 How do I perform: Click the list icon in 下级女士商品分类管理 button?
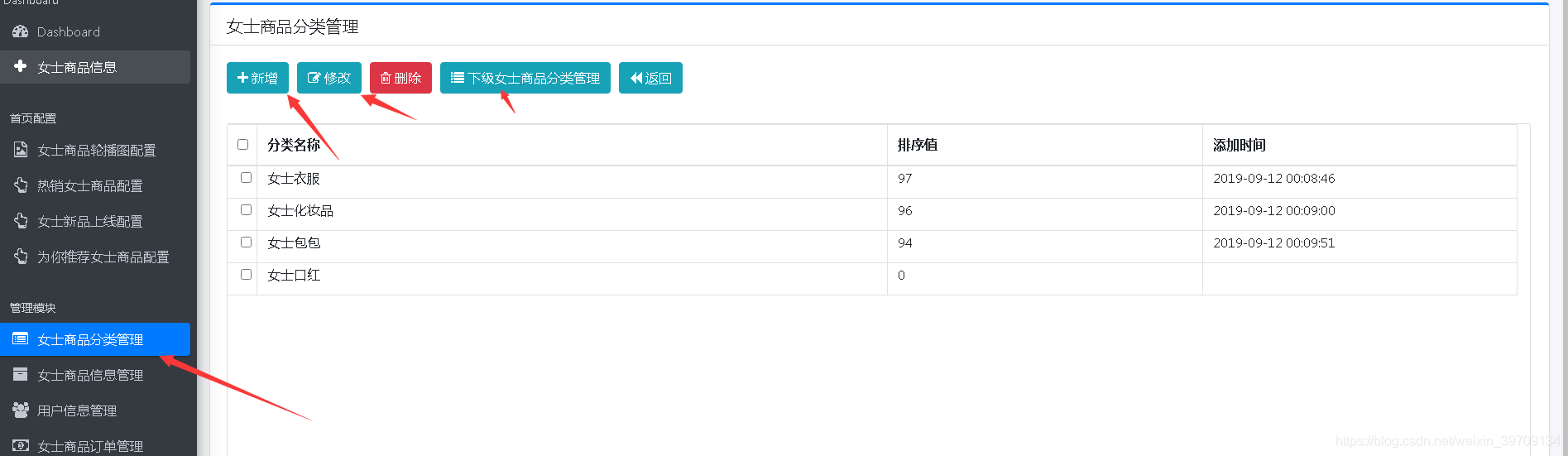click(457, 78)
